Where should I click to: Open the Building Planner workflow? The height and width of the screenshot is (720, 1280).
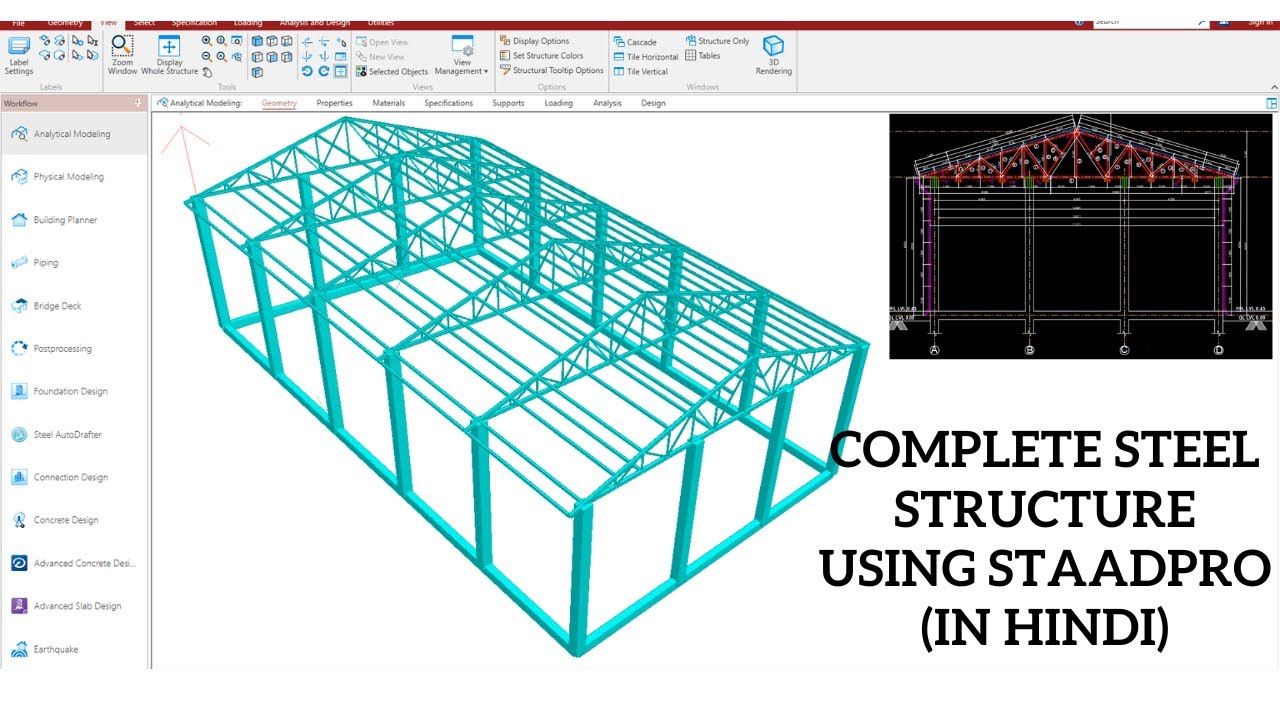coord(74,220)
